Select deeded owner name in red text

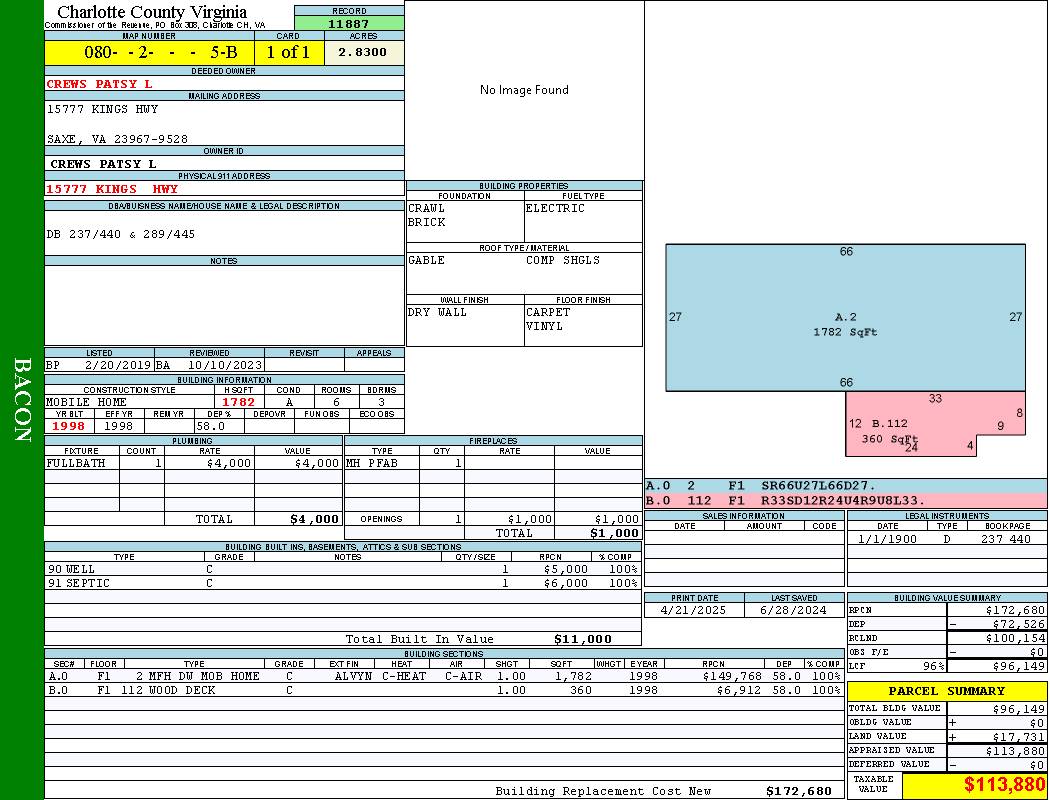(x=100, y=84)
